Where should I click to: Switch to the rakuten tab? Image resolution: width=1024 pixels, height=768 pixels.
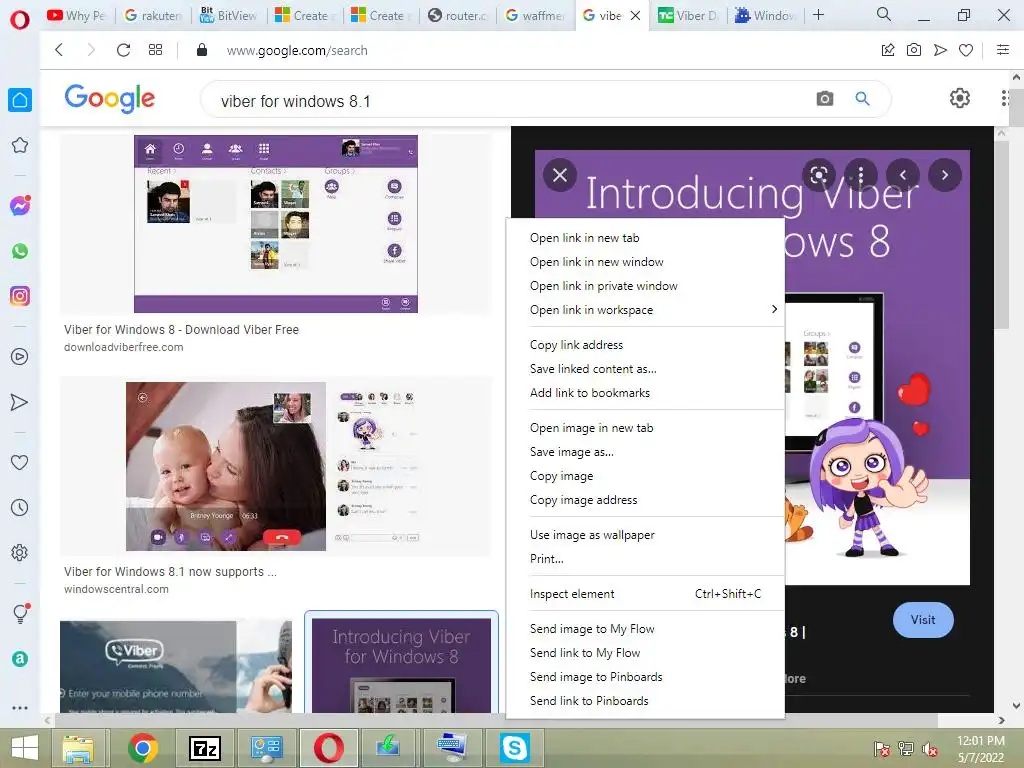pyautogui.click(x=153, y=15)
